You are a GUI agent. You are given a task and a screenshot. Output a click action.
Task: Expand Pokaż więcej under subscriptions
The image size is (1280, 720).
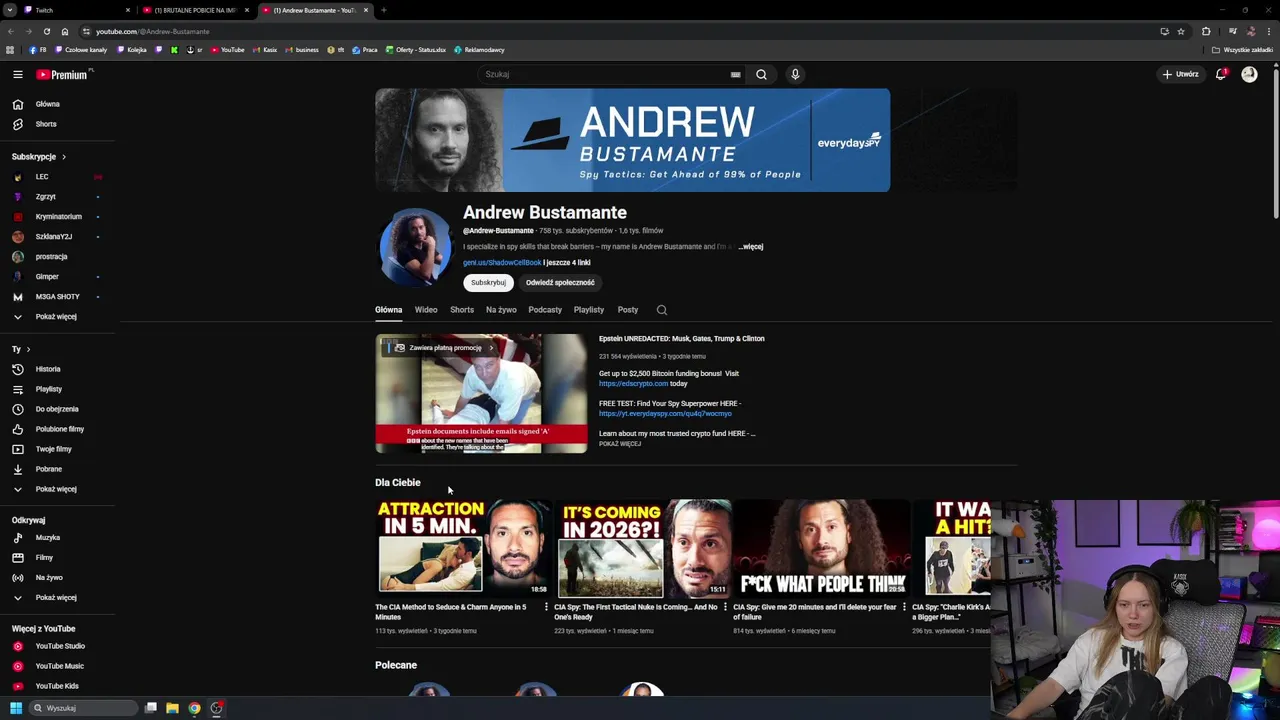coord(58,317)
